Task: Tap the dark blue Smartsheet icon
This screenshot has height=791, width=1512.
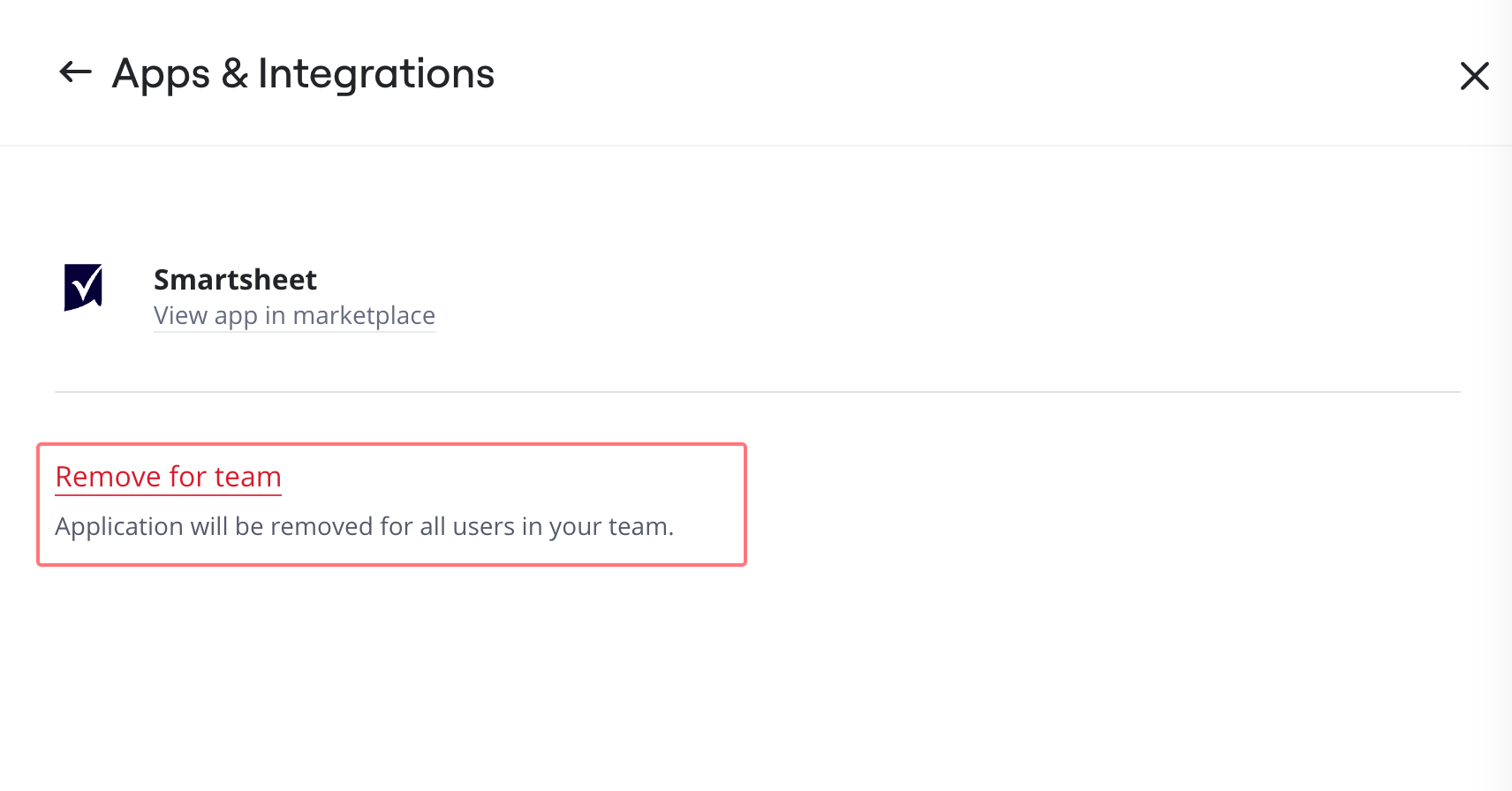Action: (x=83, y=288)
